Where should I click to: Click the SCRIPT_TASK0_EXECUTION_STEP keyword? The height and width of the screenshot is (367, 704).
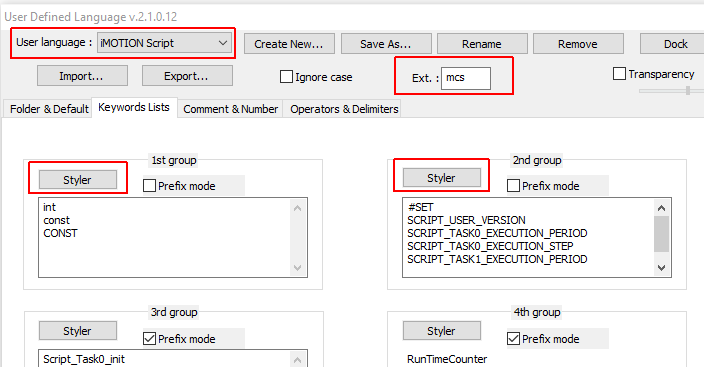pos(490,246)
